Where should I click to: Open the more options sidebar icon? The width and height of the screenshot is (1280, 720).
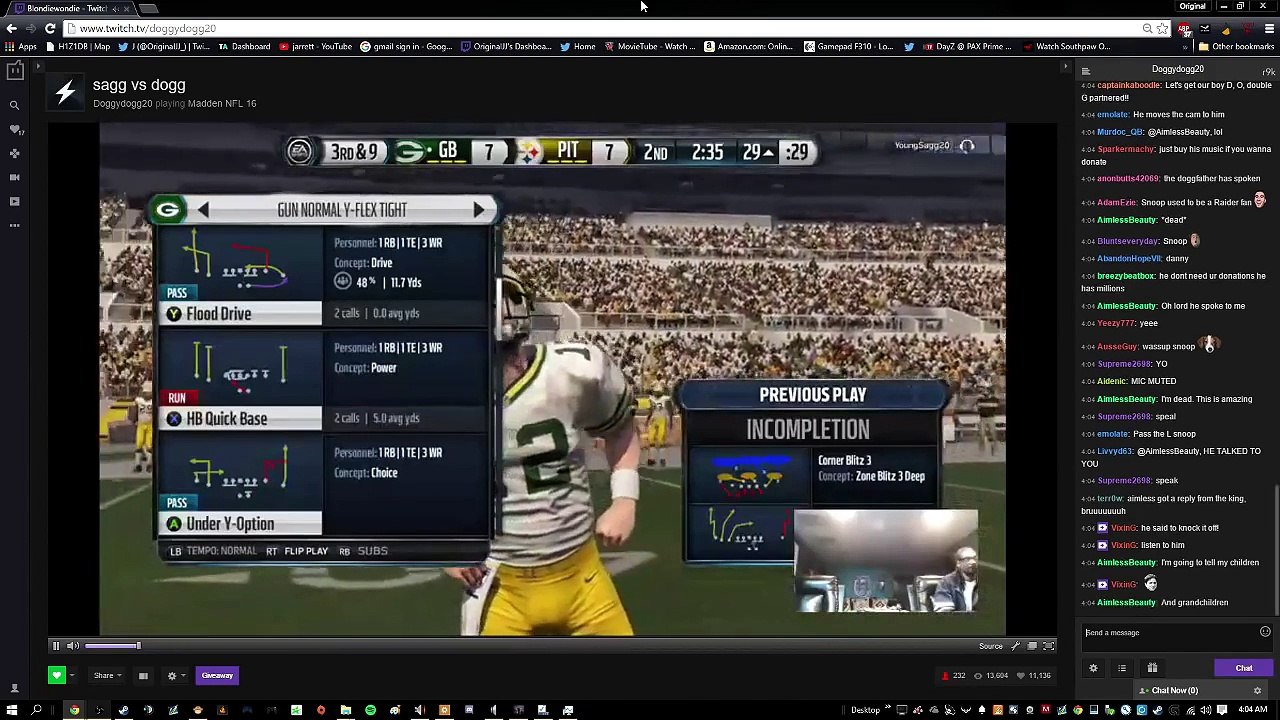coord(14,225)
